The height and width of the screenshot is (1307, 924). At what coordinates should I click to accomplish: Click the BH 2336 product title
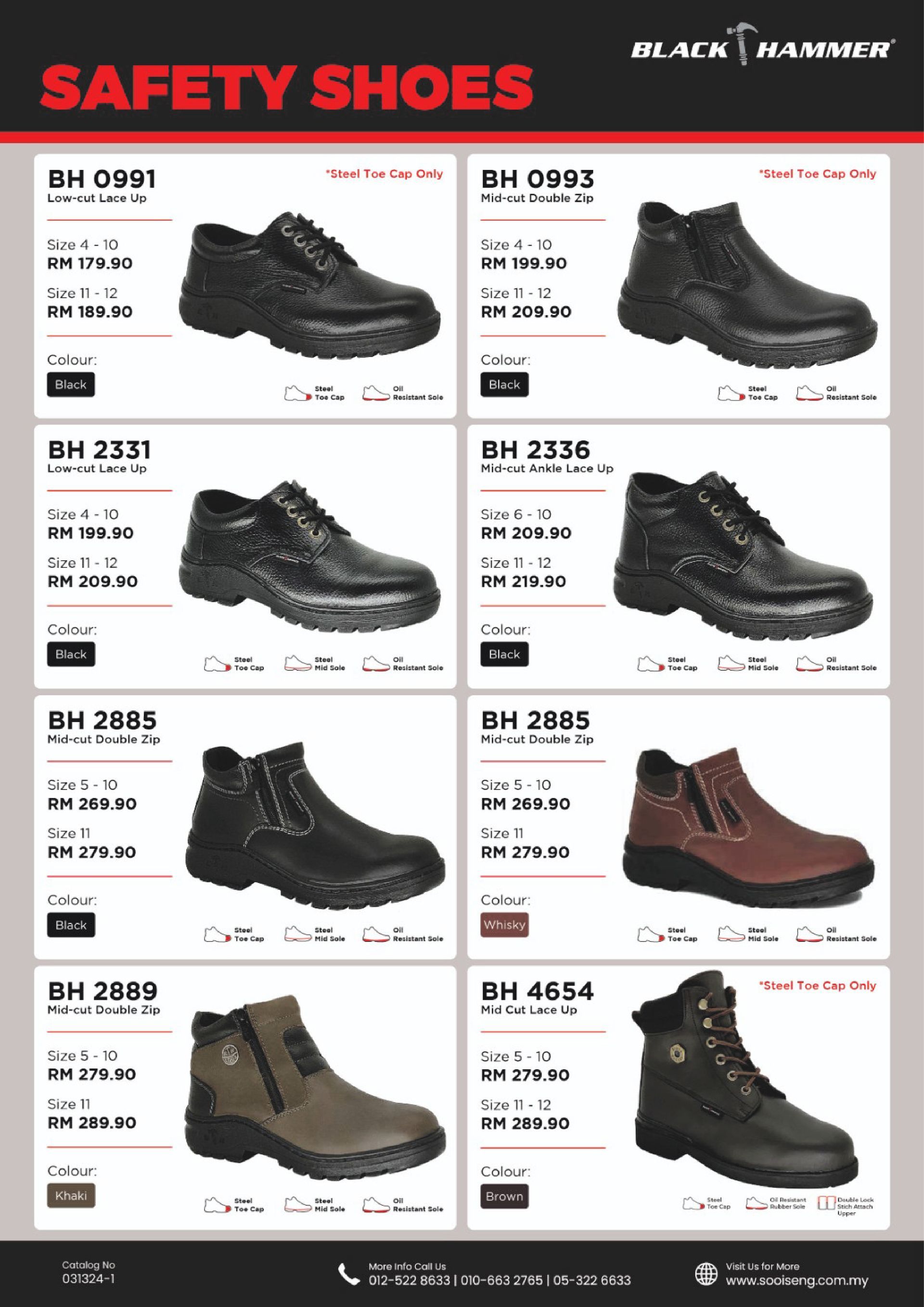(535, 450)
